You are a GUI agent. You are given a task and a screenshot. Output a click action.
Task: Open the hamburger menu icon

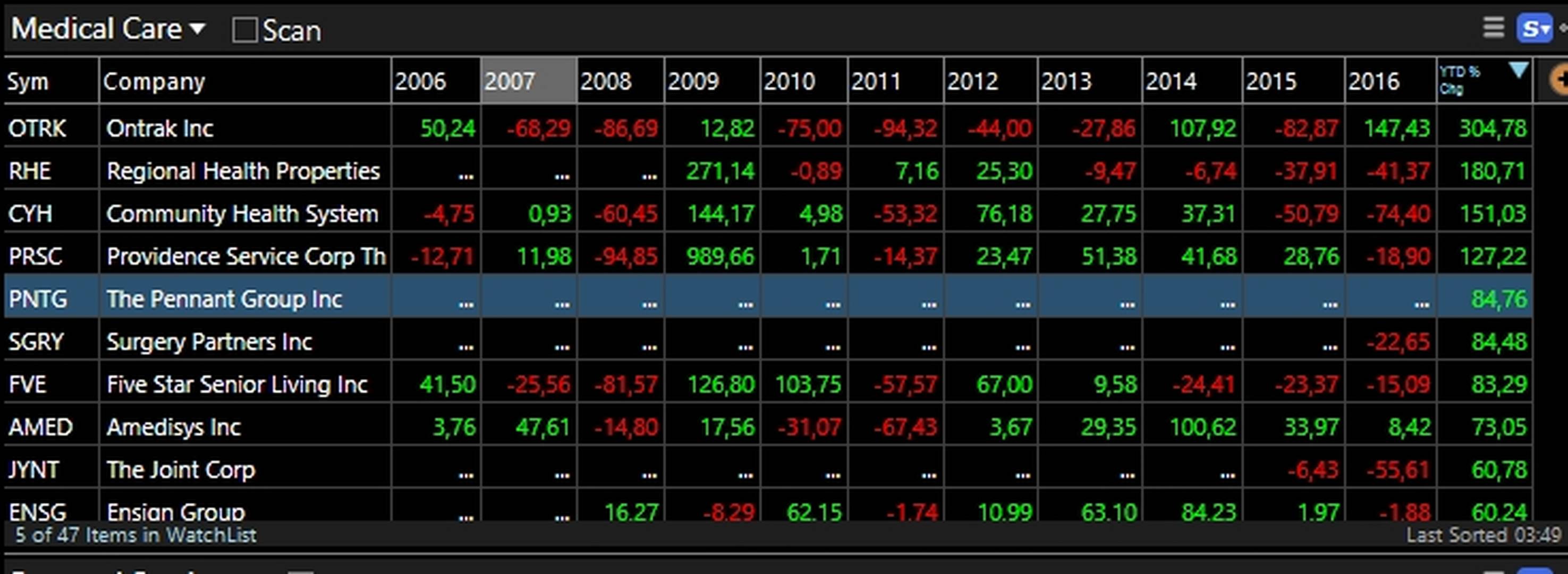click(1493, 28)
